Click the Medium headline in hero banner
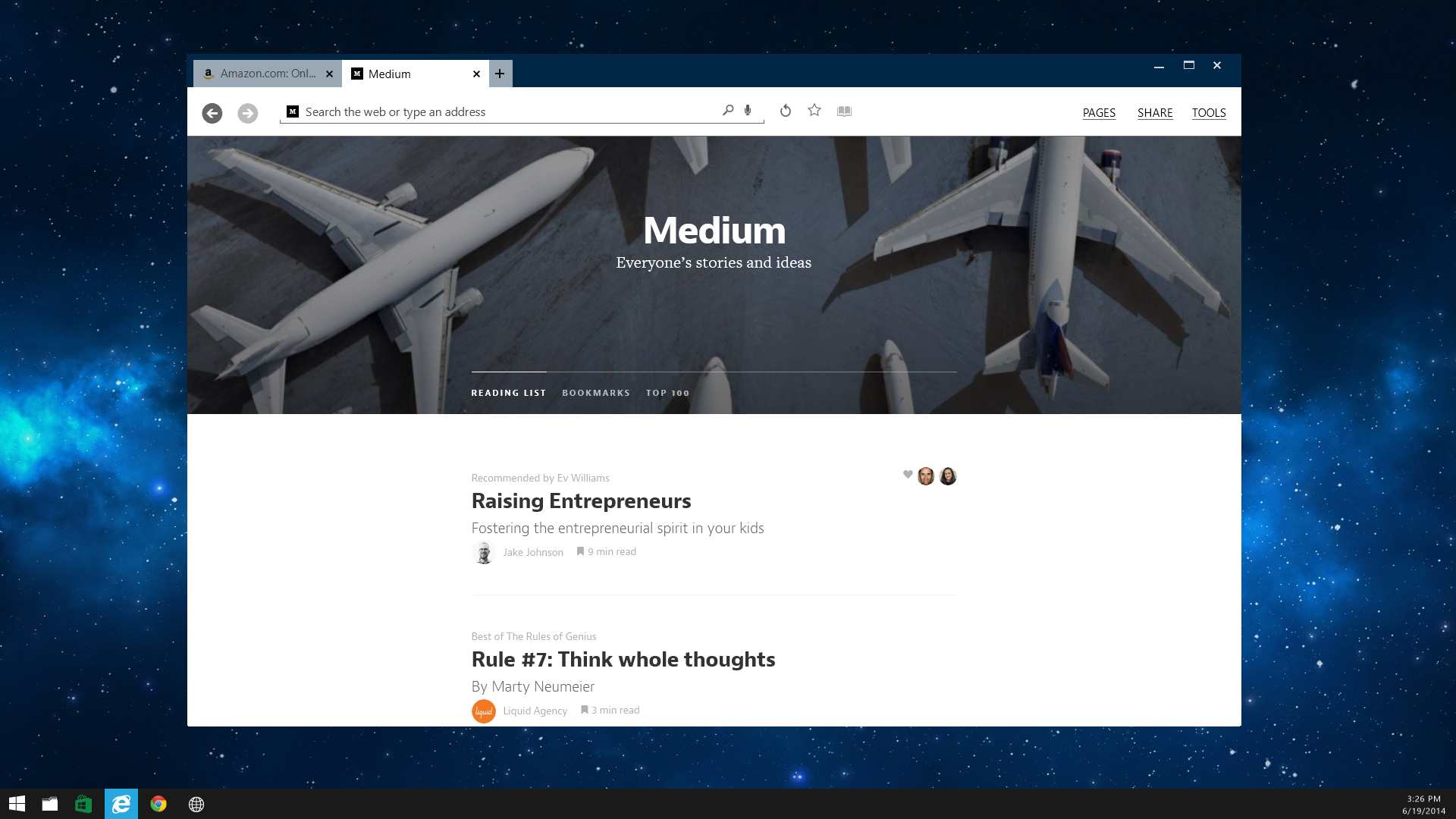Viewport: 1456px width, 819px height. 714,231
